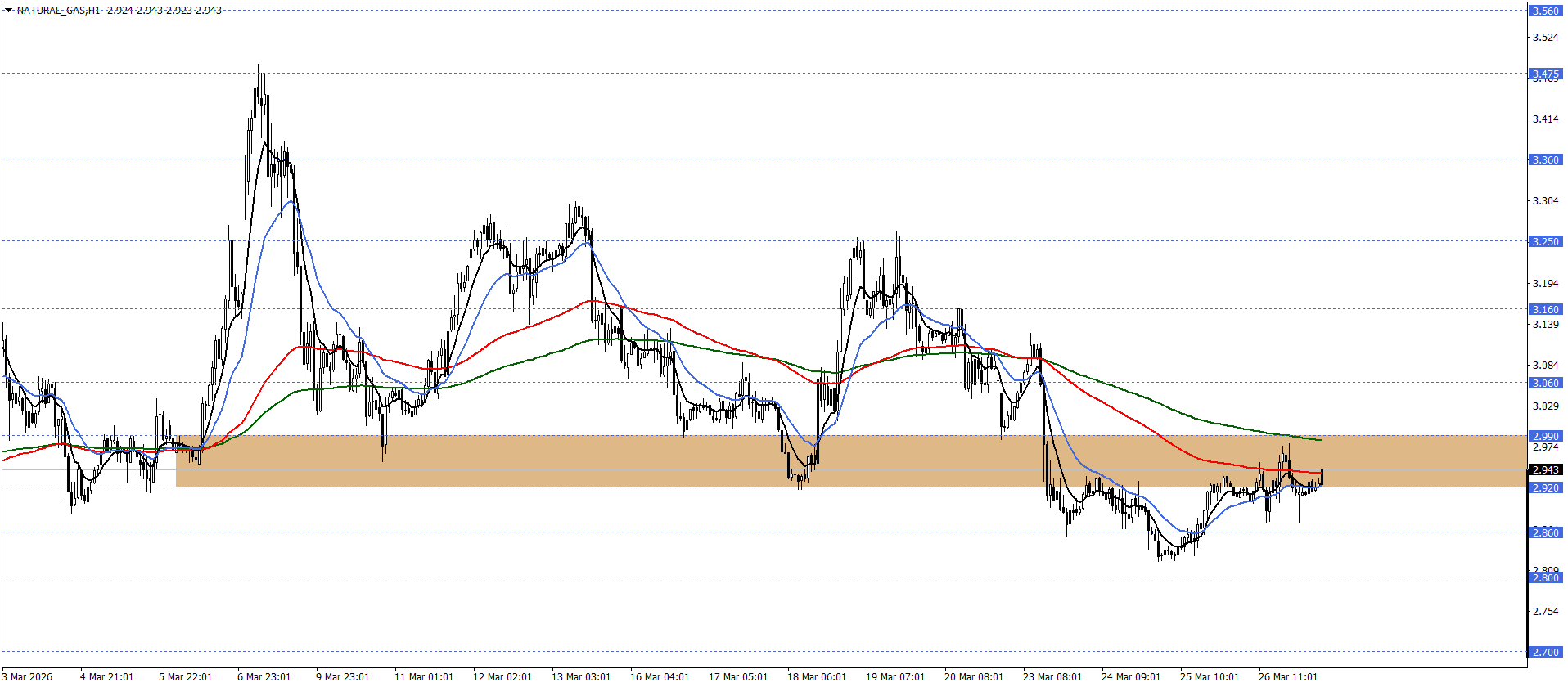Click the 3.060 level label
This screenshot has width=1568, height=687.
click(x=1545, y=383)
